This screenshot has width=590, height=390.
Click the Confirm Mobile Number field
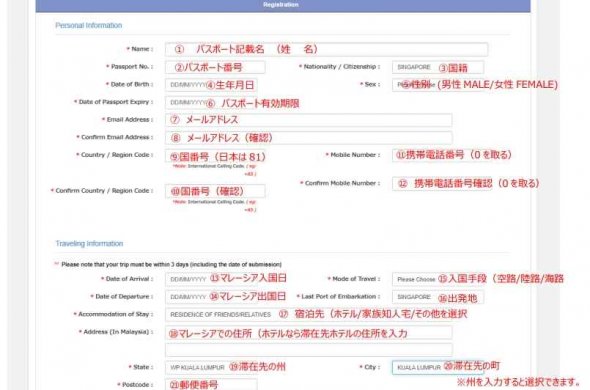441,184
